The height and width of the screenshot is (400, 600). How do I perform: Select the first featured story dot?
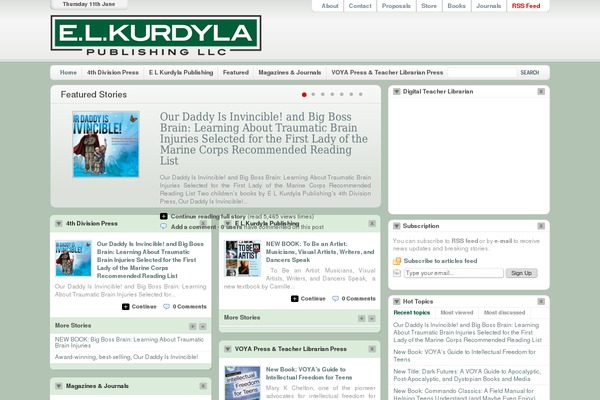tap(304, 95)
